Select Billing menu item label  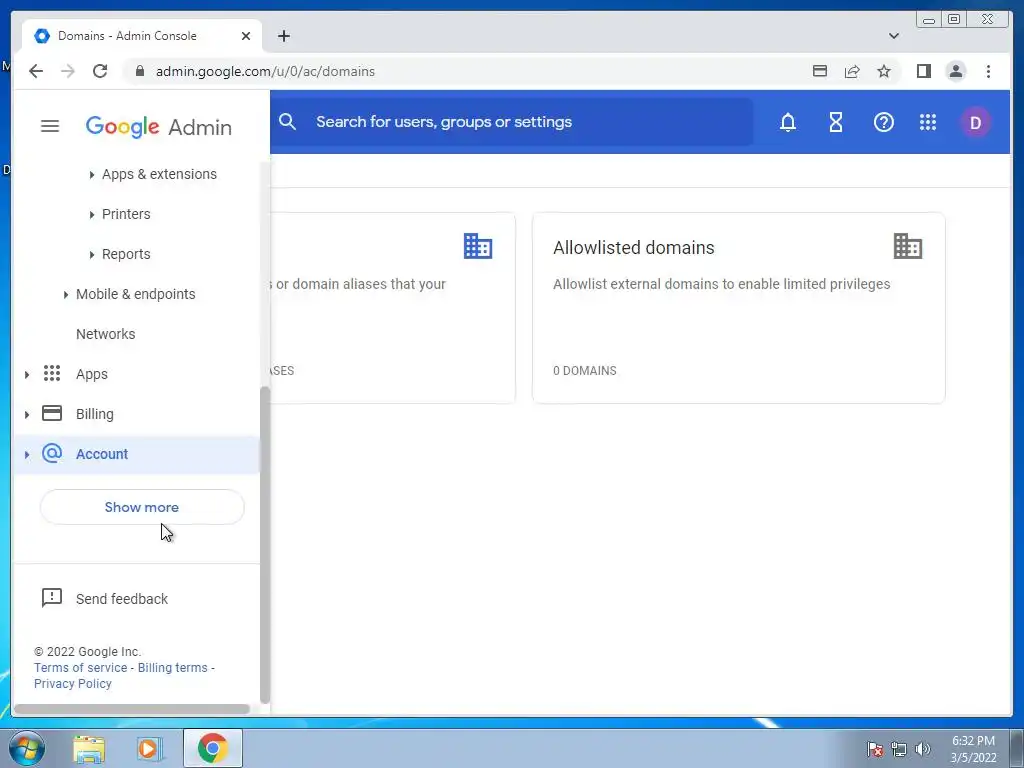click(x=95, y=414)
